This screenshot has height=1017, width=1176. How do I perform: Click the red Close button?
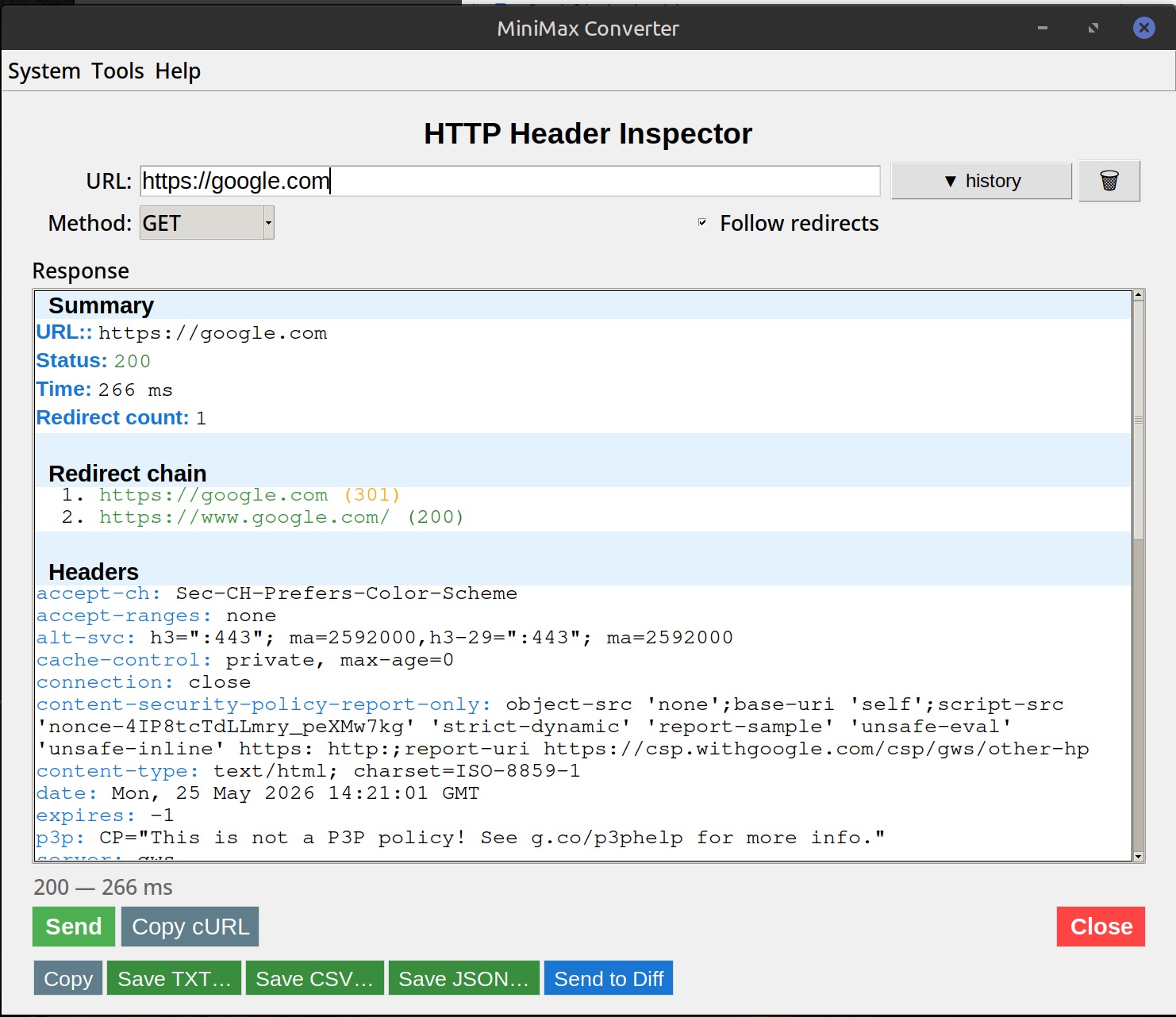click(x=1101, y=927)
